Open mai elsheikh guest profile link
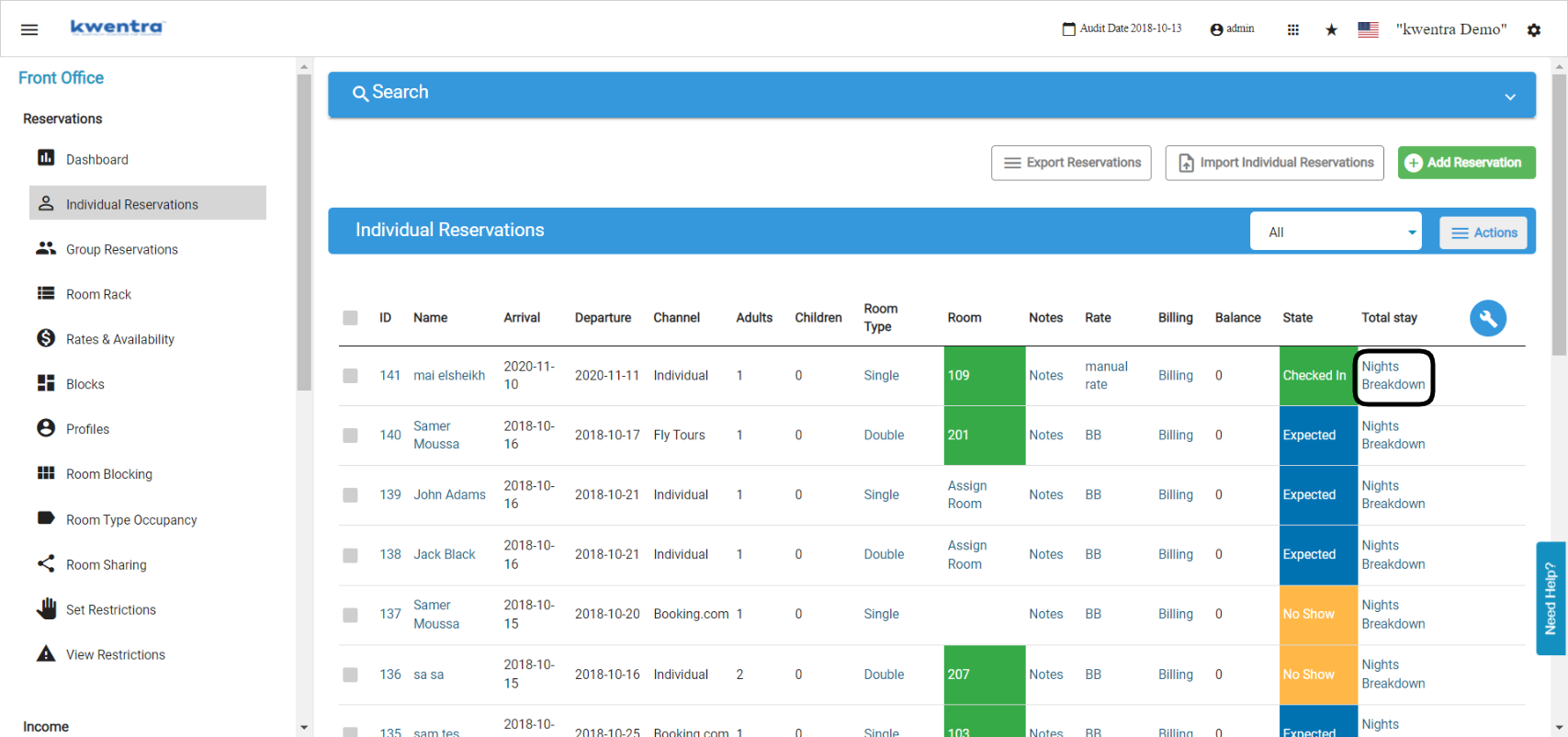 449,375
